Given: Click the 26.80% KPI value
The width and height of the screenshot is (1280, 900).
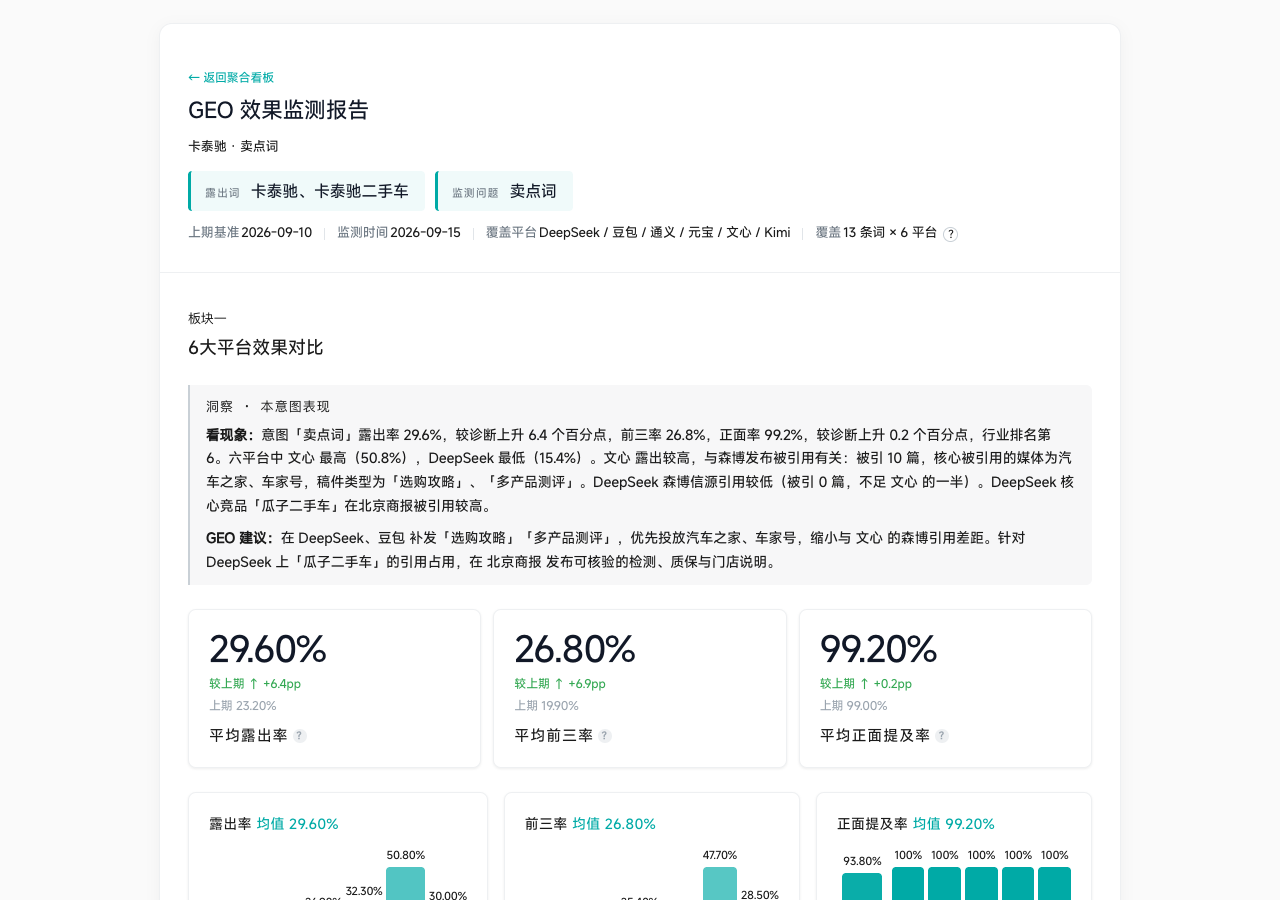Looking at the screenshot, I should (575, 649).
